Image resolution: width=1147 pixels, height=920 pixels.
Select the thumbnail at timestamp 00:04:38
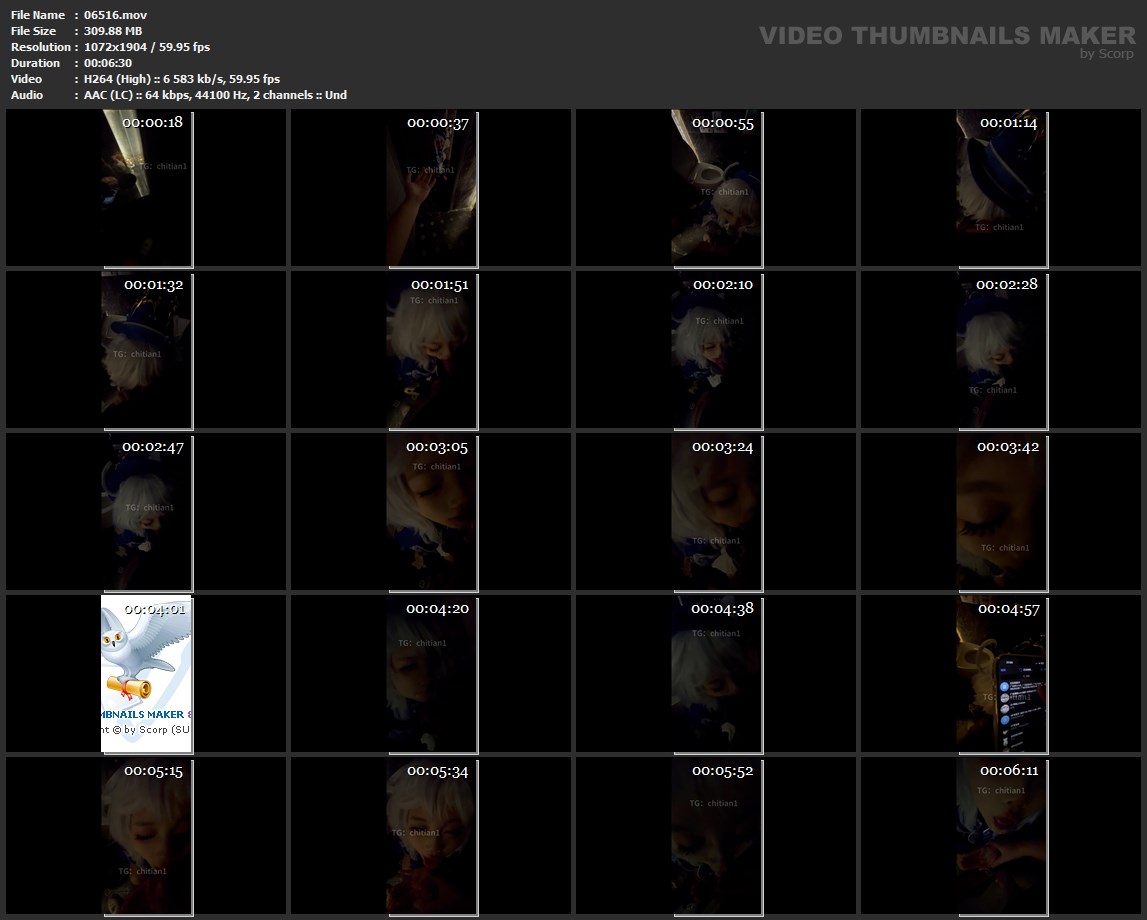click(717, 674)
